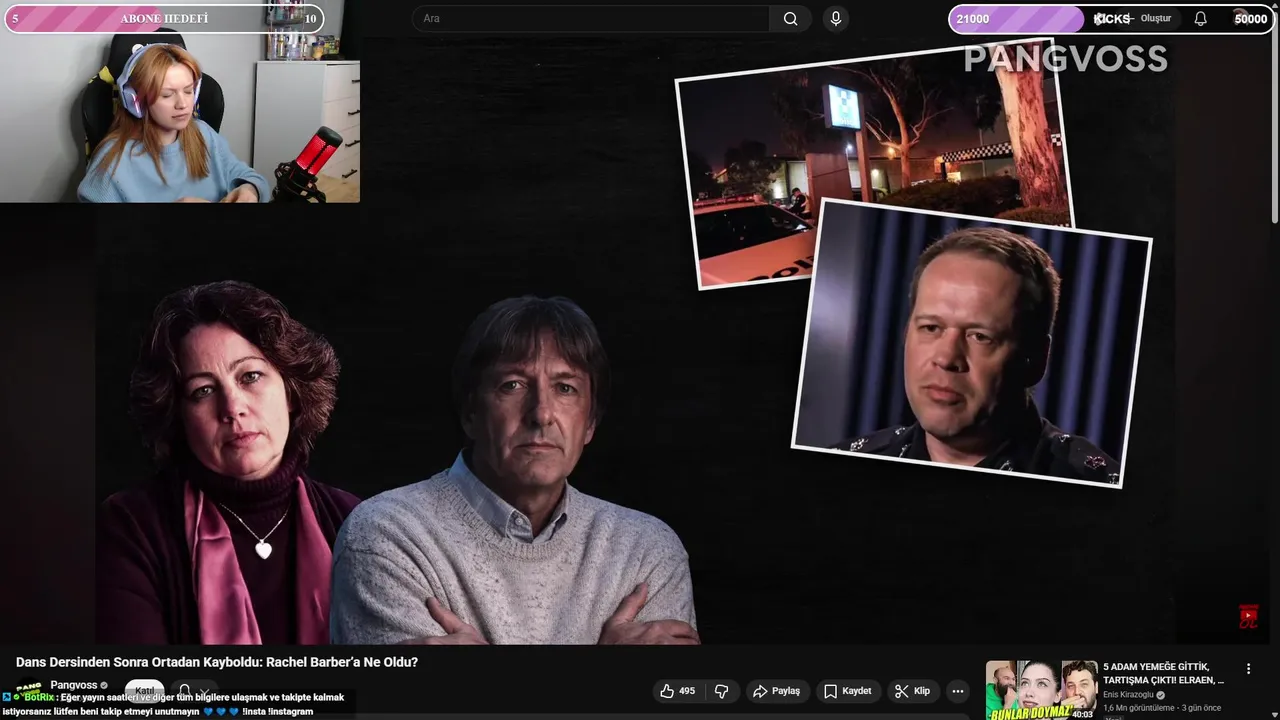Share the video via Paylaş
Viewport: 1280px width, 720px height.
pos(776,691)
